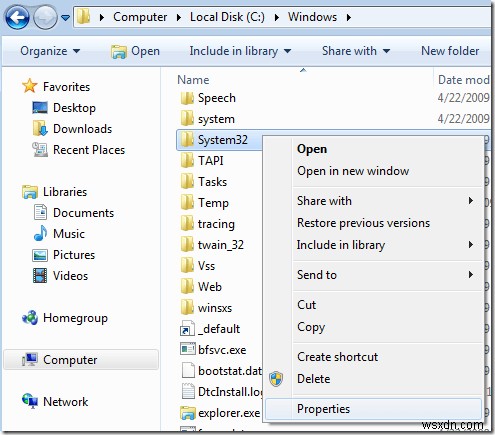495x435 pixels.
Task: Click the 4/22/2009 date for Speech
Action: click(463, 98)
